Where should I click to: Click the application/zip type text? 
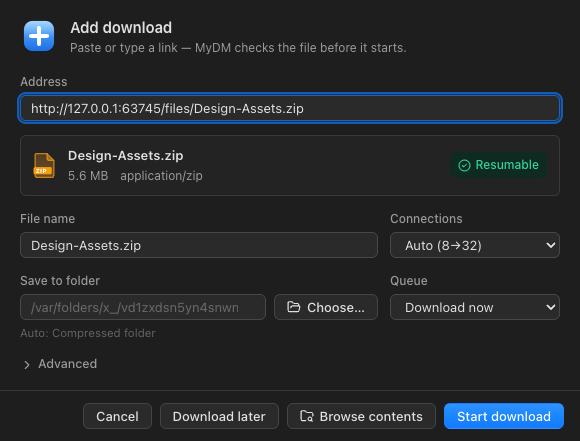pos(161,176)
